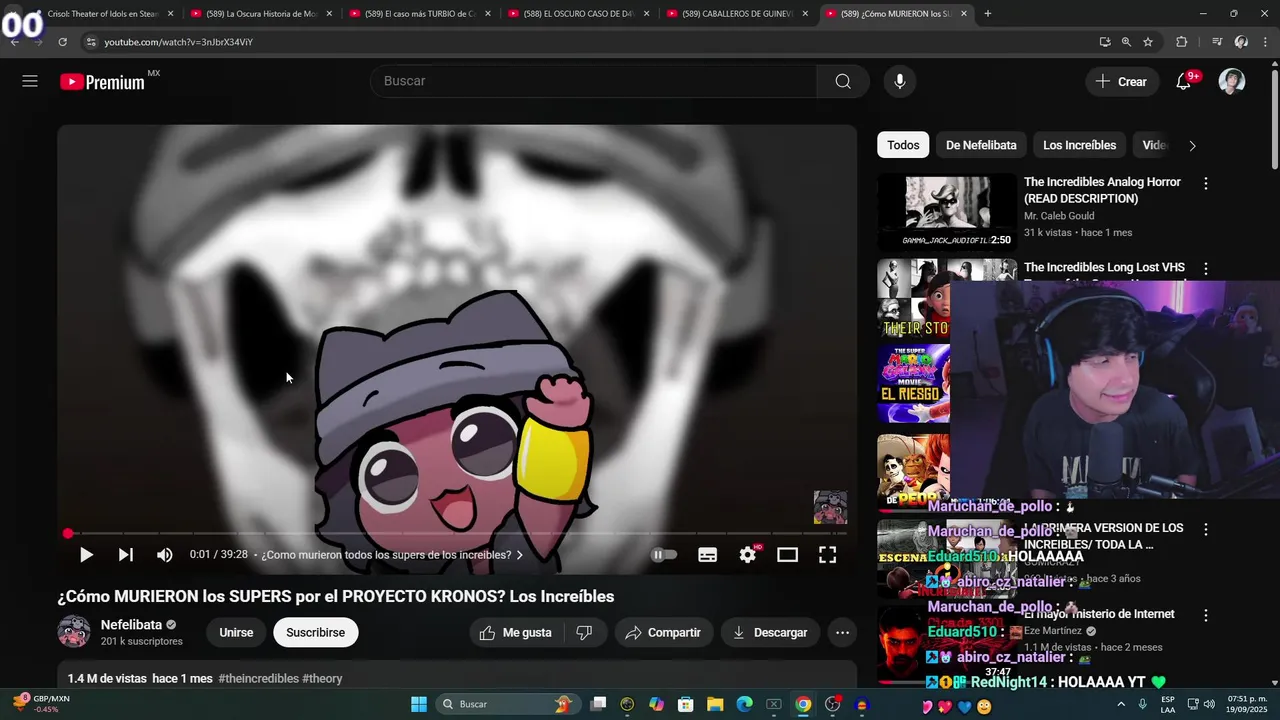Focus the Buscar search field
Viewport: 1280px width, 720px height.
(594, 81)
